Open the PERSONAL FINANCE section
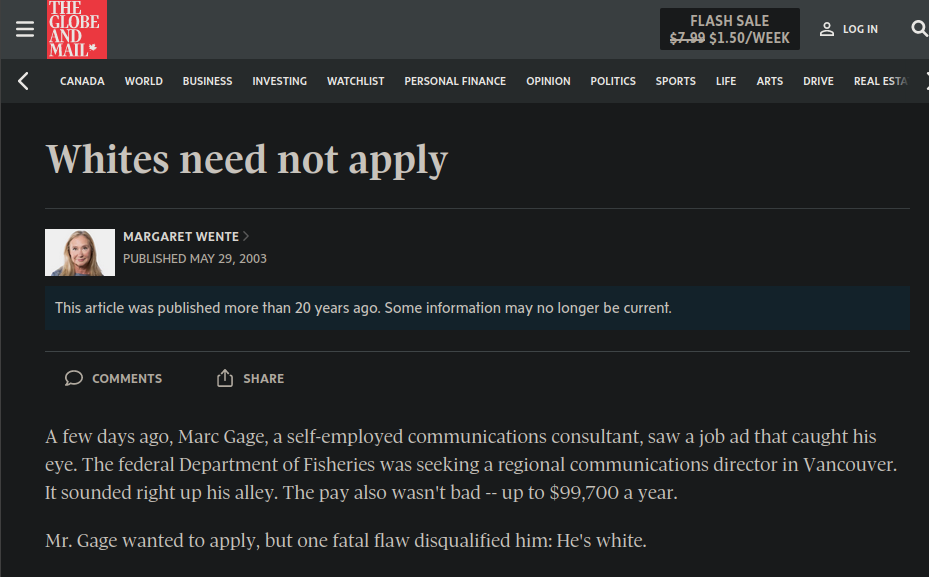 coord(455,81)
